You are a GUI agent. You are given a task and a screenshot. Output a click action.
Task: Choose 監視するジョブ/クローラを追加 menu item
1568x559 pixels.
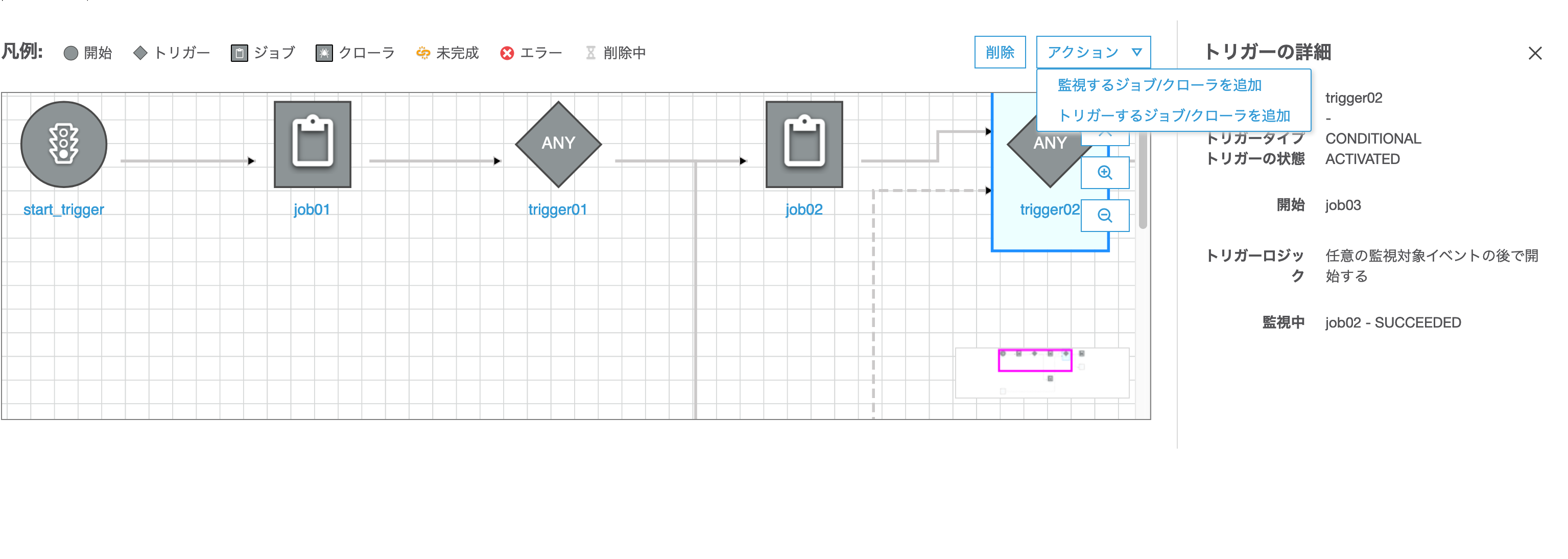pyautogui.click(x=1159, y=85)
